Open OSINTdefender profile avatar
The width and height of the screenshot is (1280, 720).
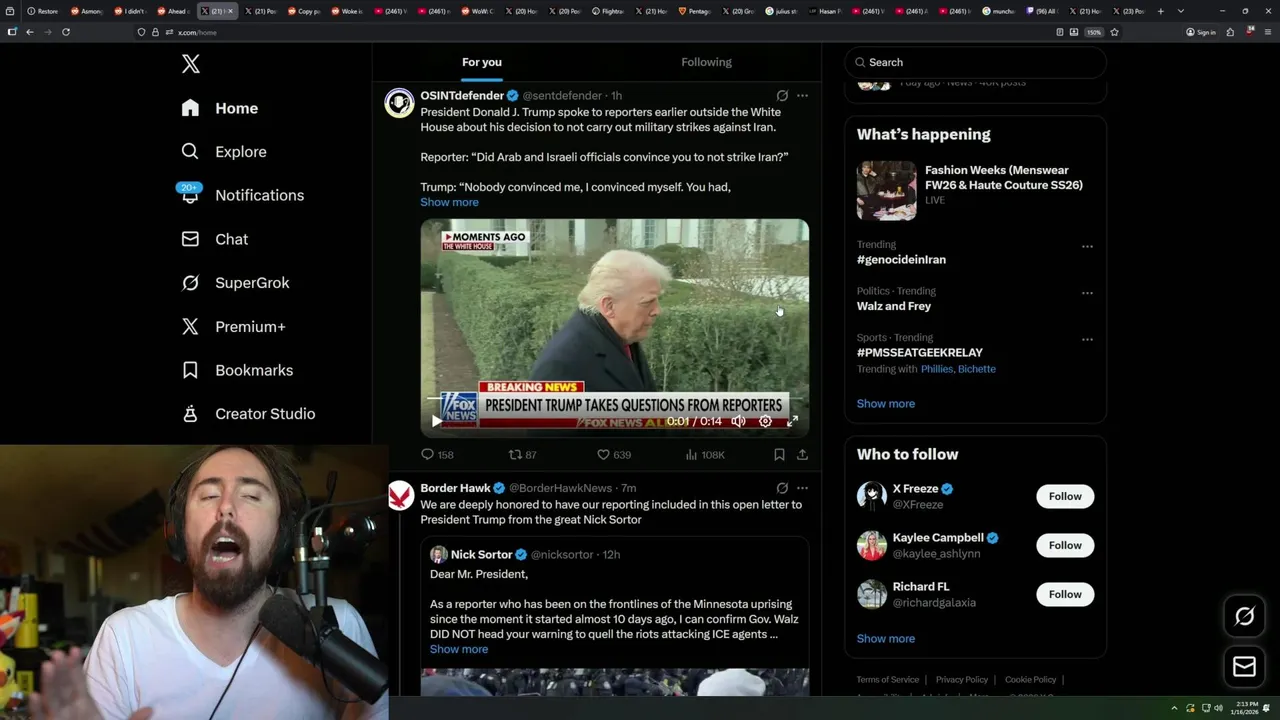click(400, 103)
